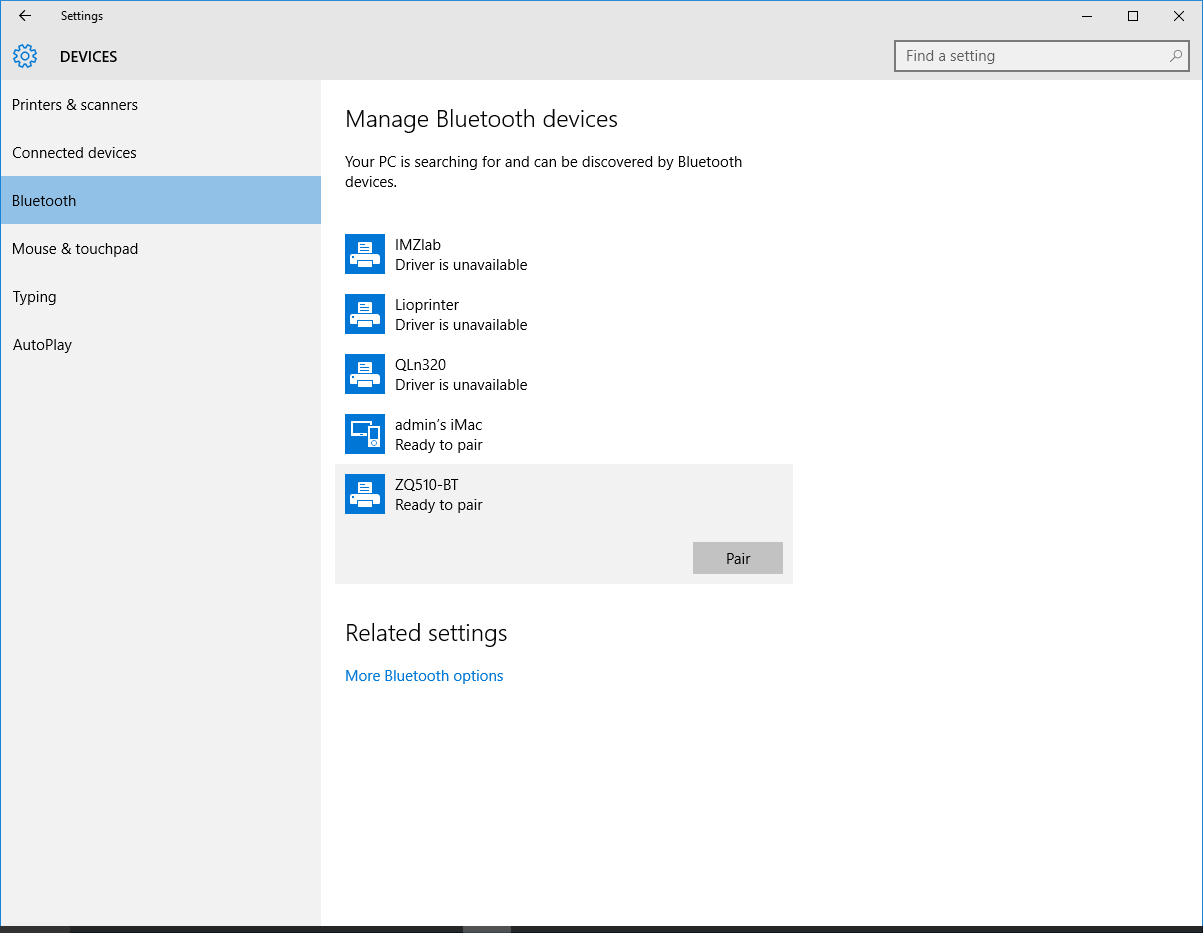The image size is (1203, 933).
Task: Open Printers & scanners section
Action: pyautogui.click(x=75, y=105)
